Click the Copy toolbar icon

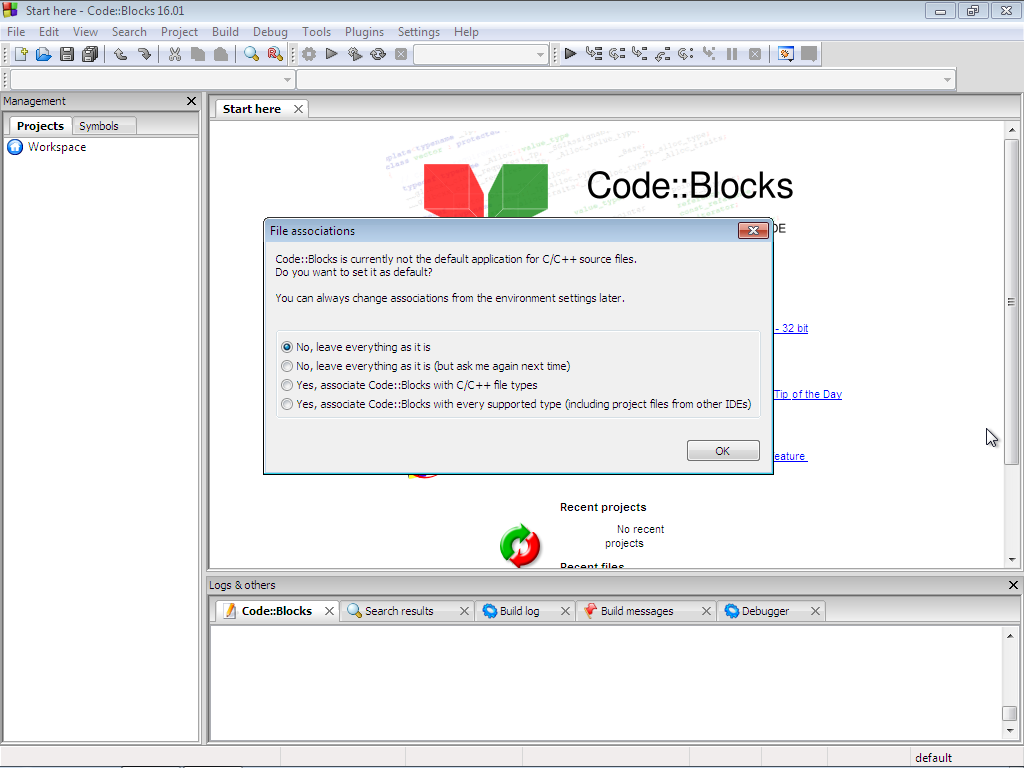tap(198, 54)
